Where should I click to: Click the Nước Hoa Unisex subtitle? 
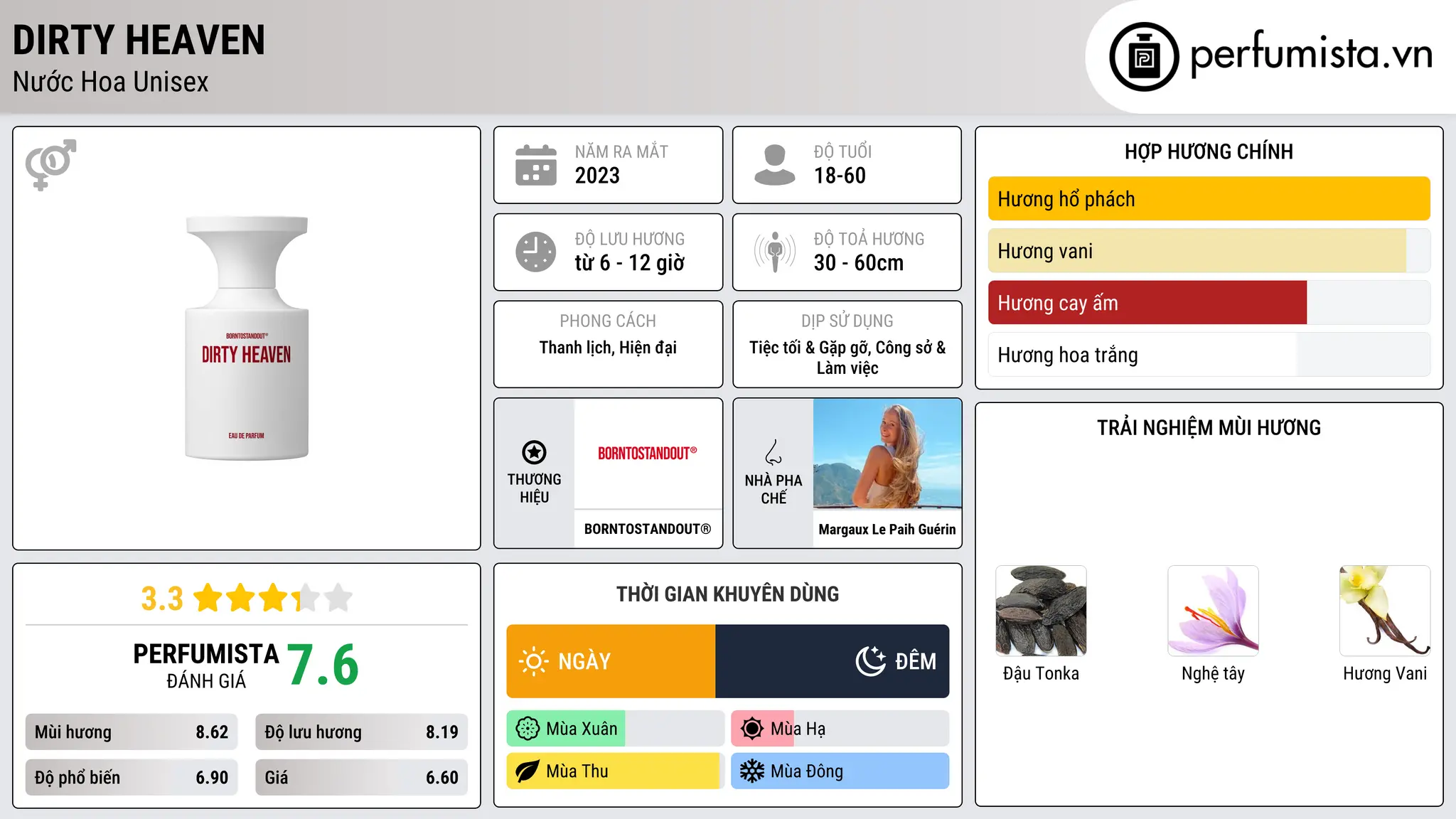[111, 82]
